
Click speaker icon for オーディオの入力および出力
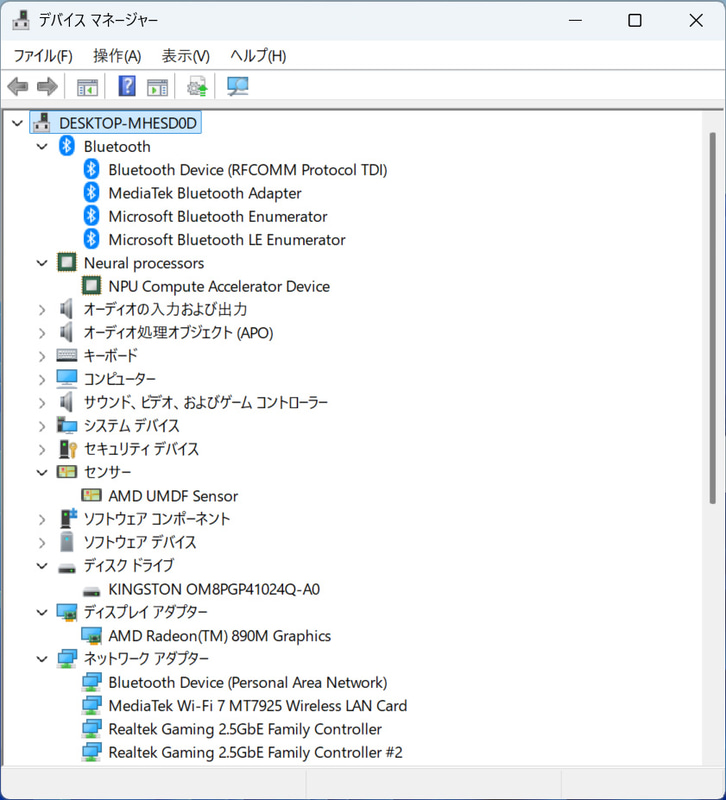(66, 309)
